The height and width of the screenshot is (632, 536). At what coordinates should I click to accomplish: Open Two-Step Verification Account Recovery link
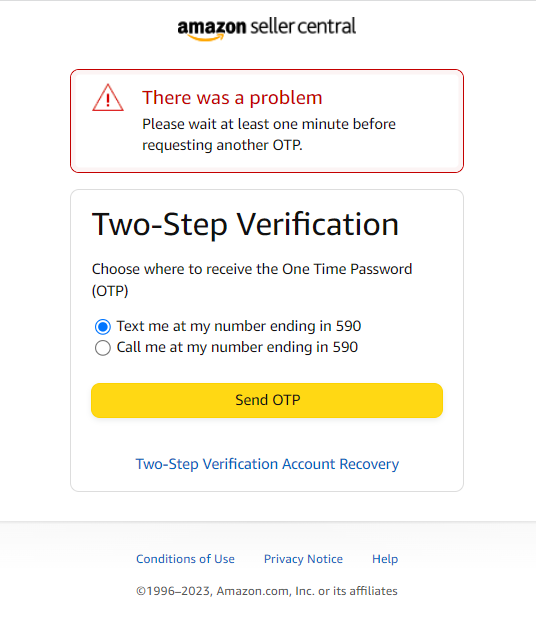pos(267,464)
